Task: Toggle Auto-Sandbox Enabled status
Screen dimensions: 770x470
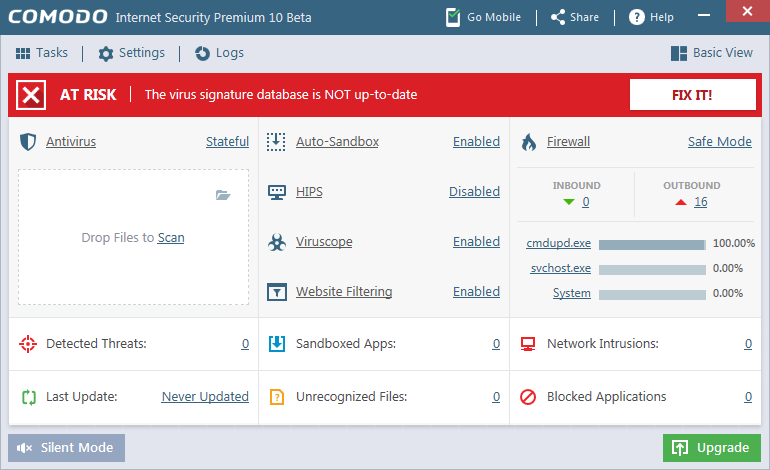Action: (x=476, y=142)
